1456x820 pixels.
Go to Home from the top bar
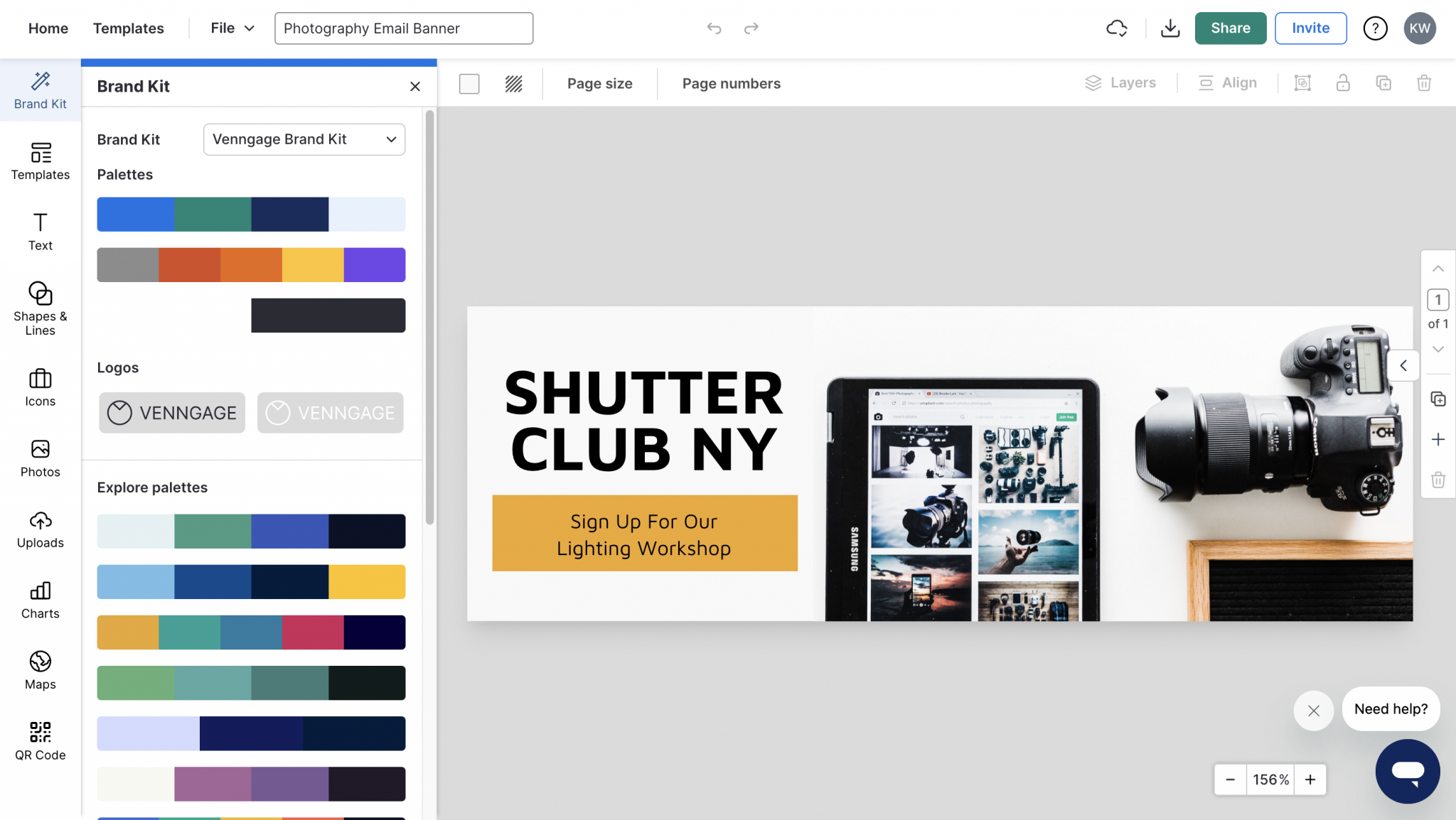(48, 28)
